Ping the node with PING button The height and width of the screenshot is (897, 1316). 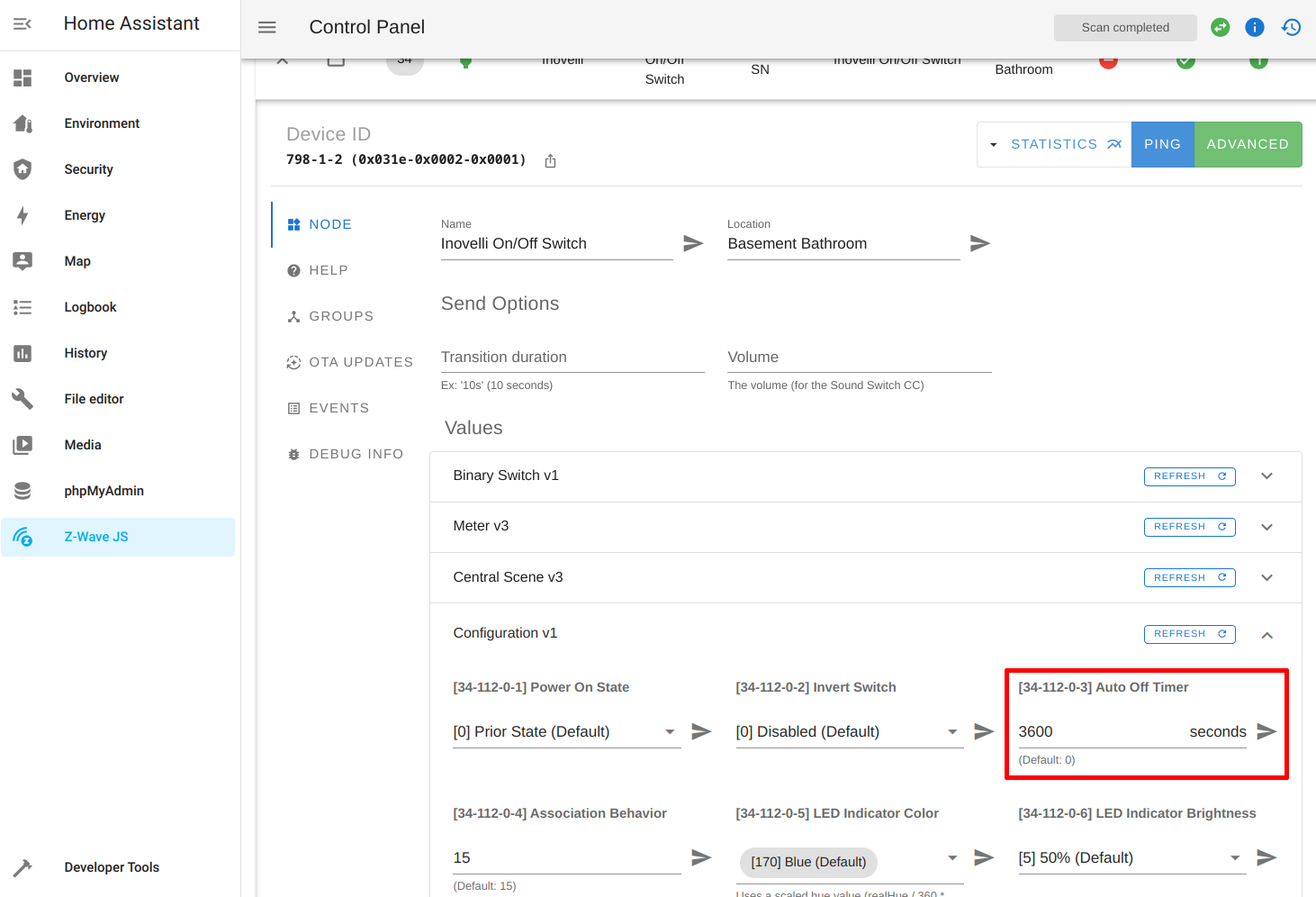(x=1162, y=144)
